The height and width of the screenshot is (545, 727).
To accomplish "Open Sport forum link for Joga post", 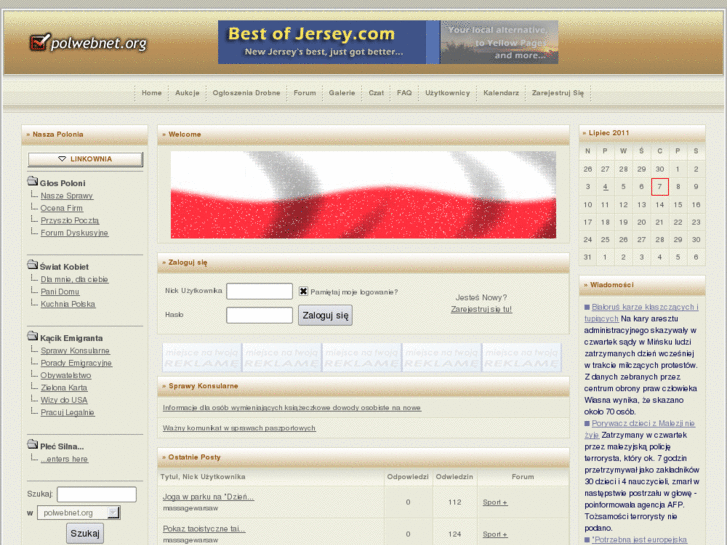I will coord(495,502).
